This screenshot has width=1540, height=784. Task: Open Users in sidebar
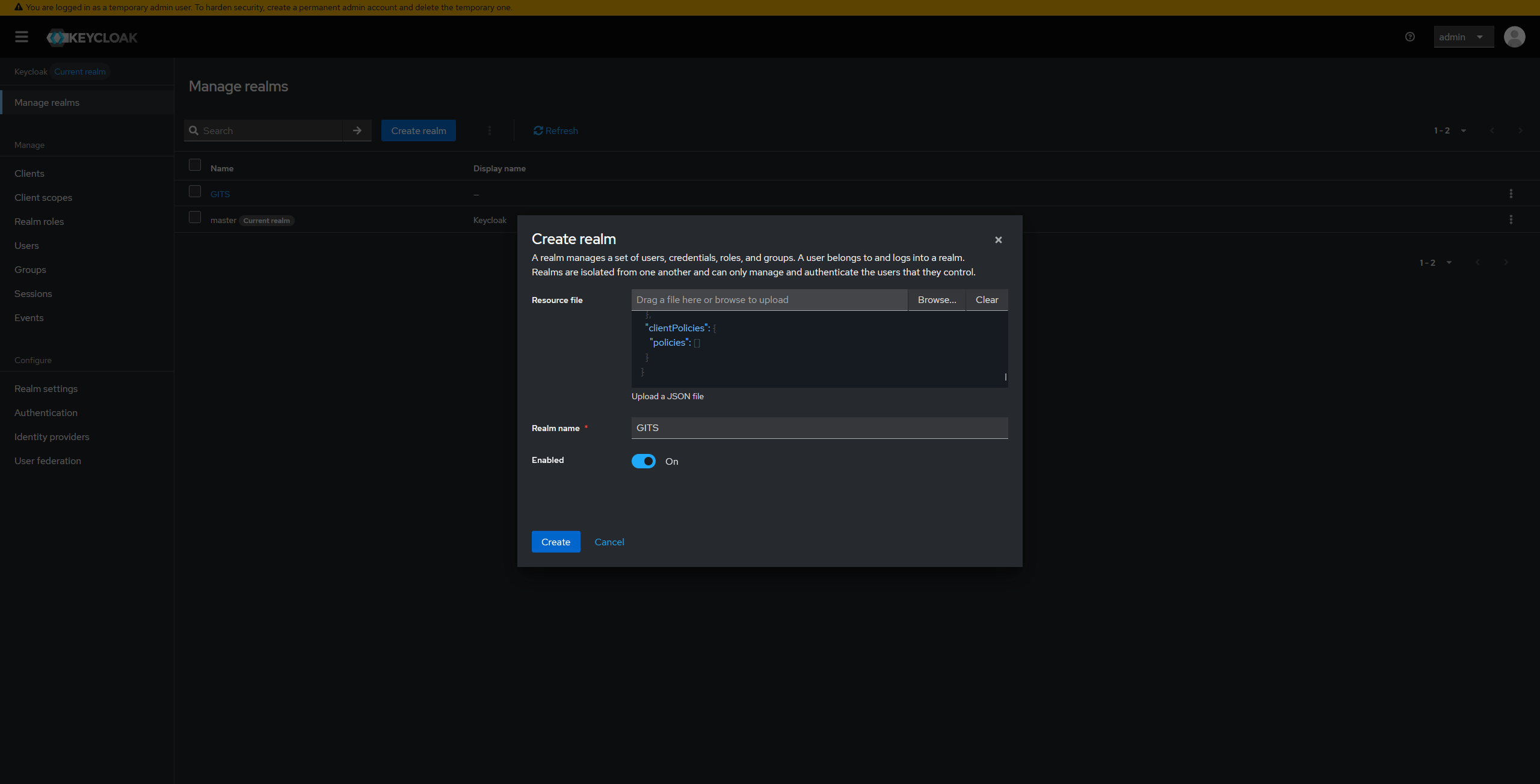(x=87, y=245)
